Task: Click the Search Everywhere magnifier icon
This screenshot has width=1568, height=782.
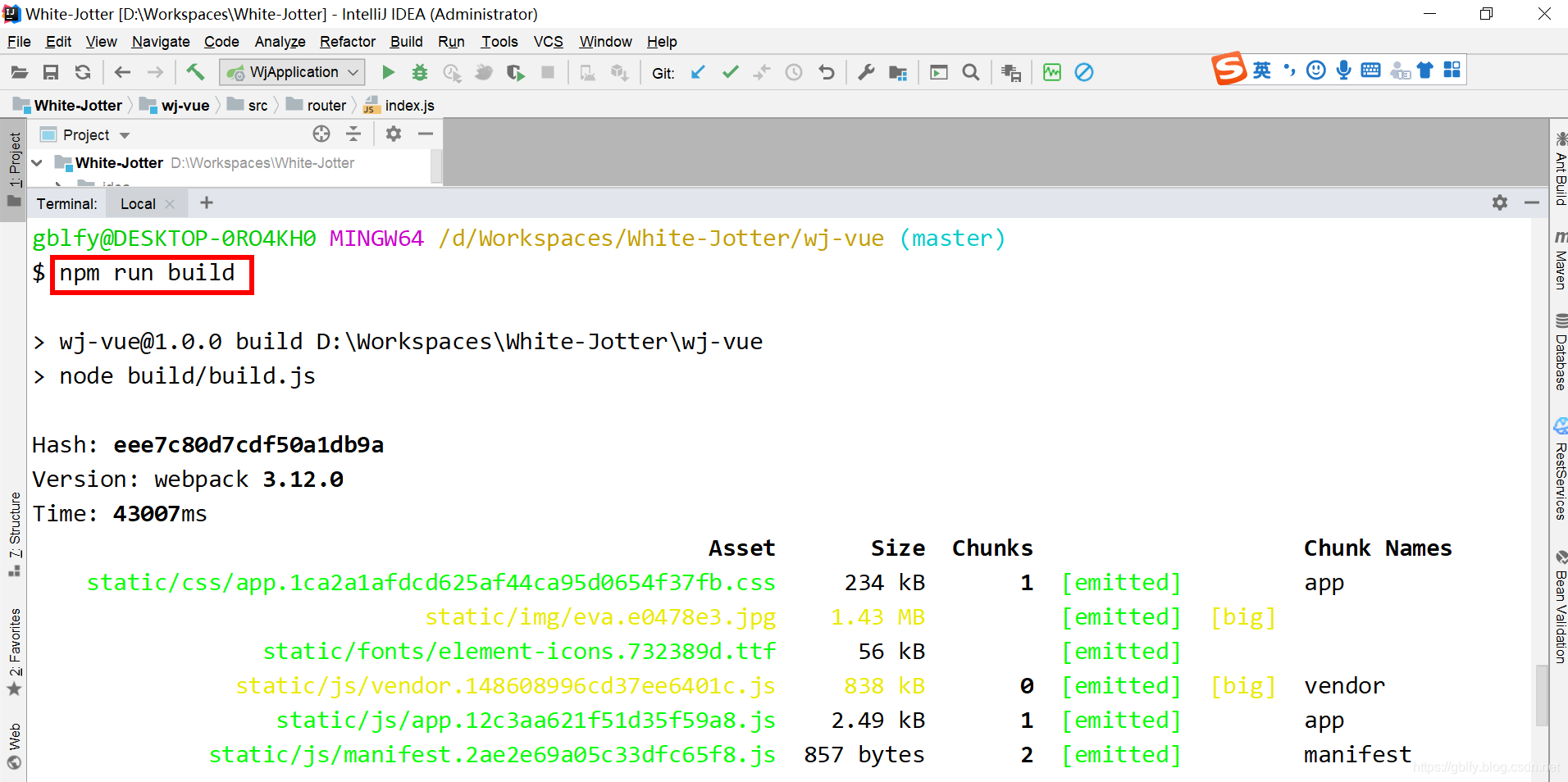Action: pyautogui.click(x=971, y=72)
